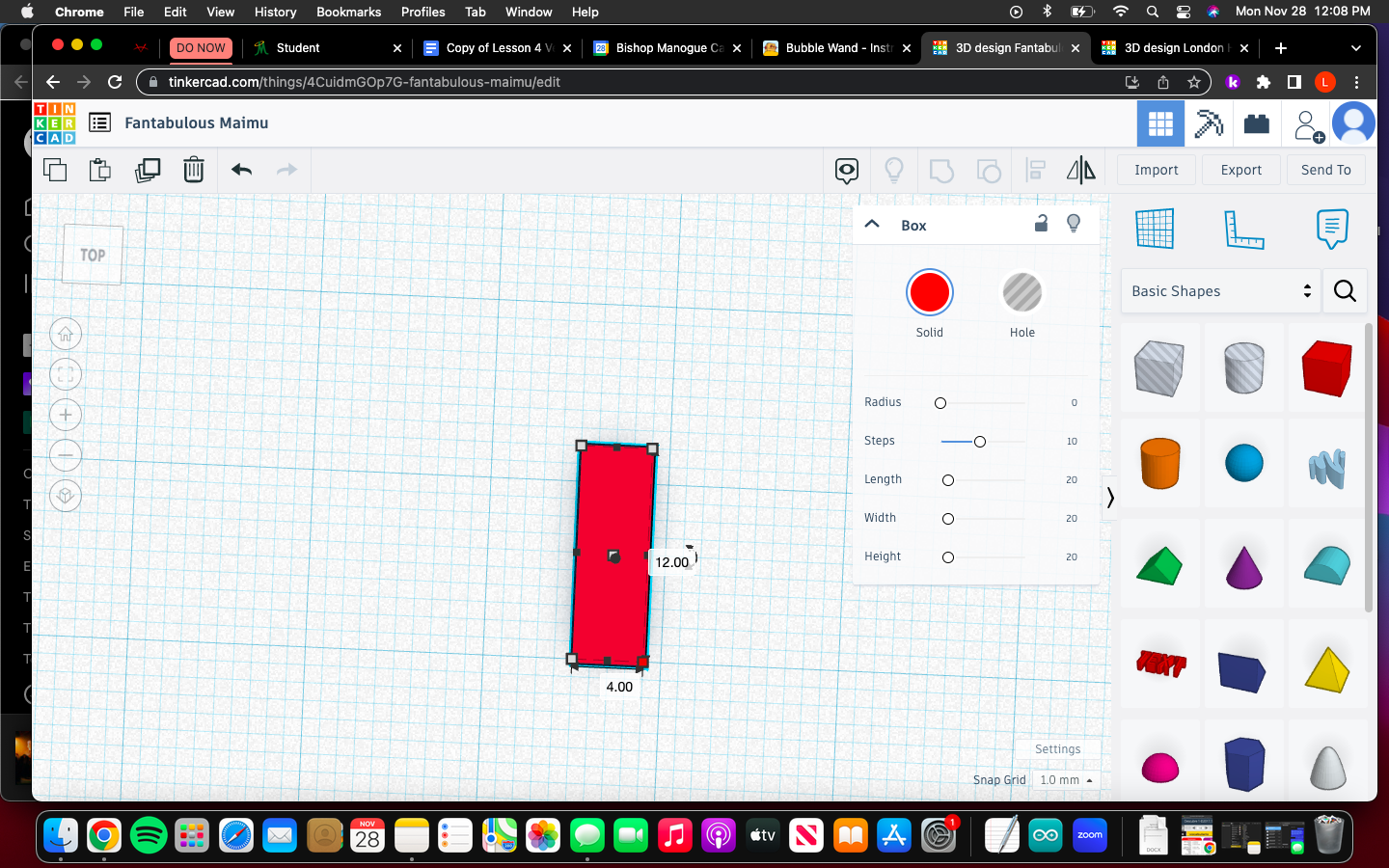Open the Blocks pickaxe mode
Image resolution: width=1389 pixels, height=868 pixels.
(1209, 123)
